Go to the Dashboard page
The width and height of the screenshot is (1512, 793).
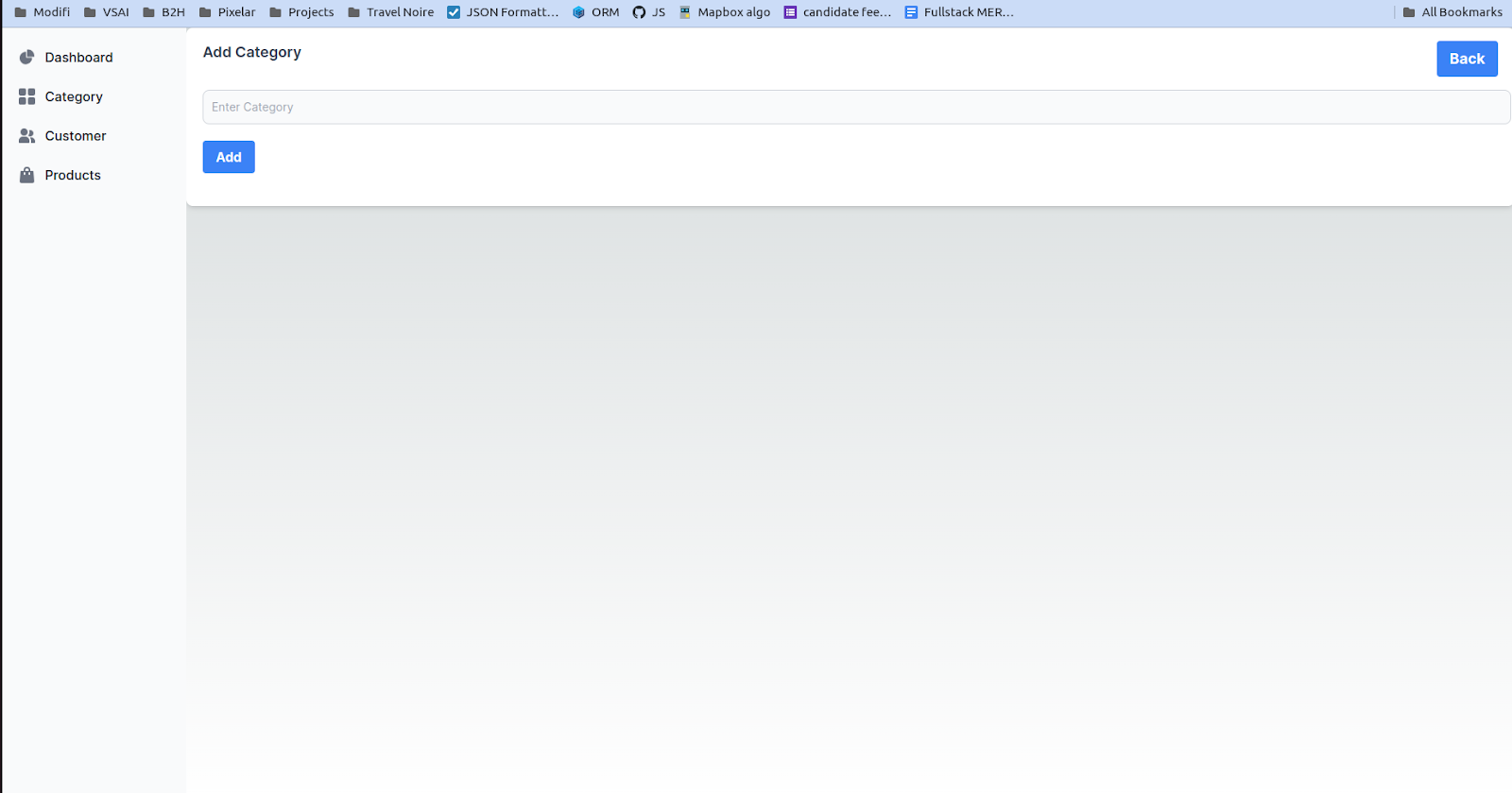tap(78, 58)
